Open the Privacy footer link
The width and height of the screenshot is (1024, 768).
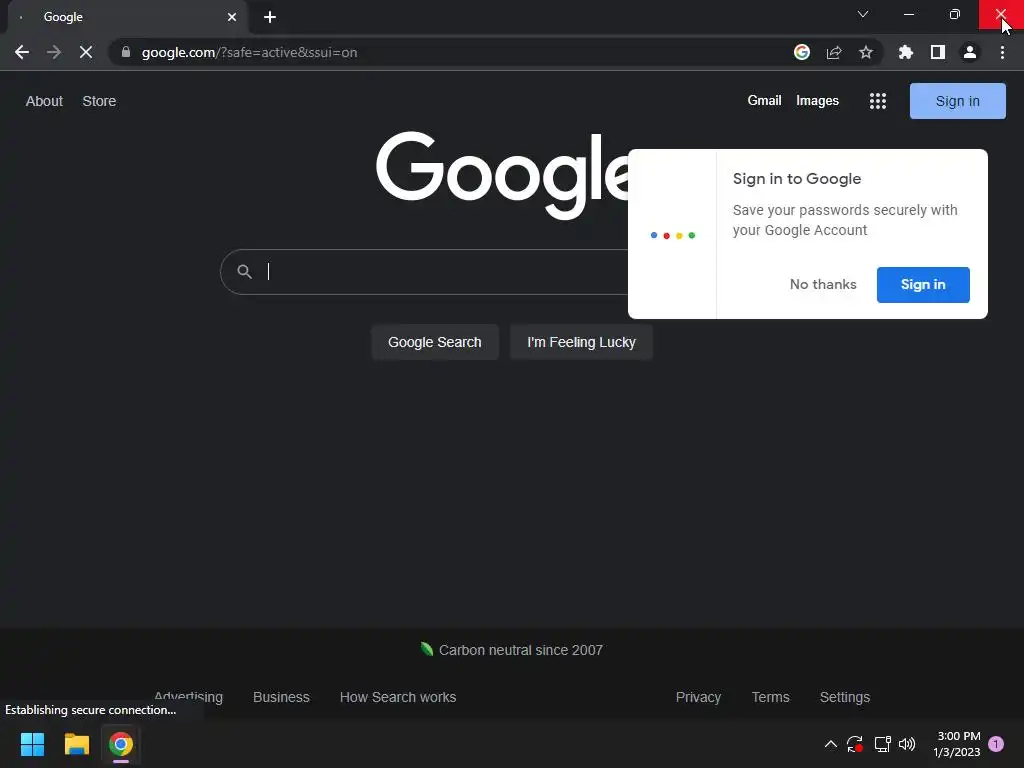[698, 697]
